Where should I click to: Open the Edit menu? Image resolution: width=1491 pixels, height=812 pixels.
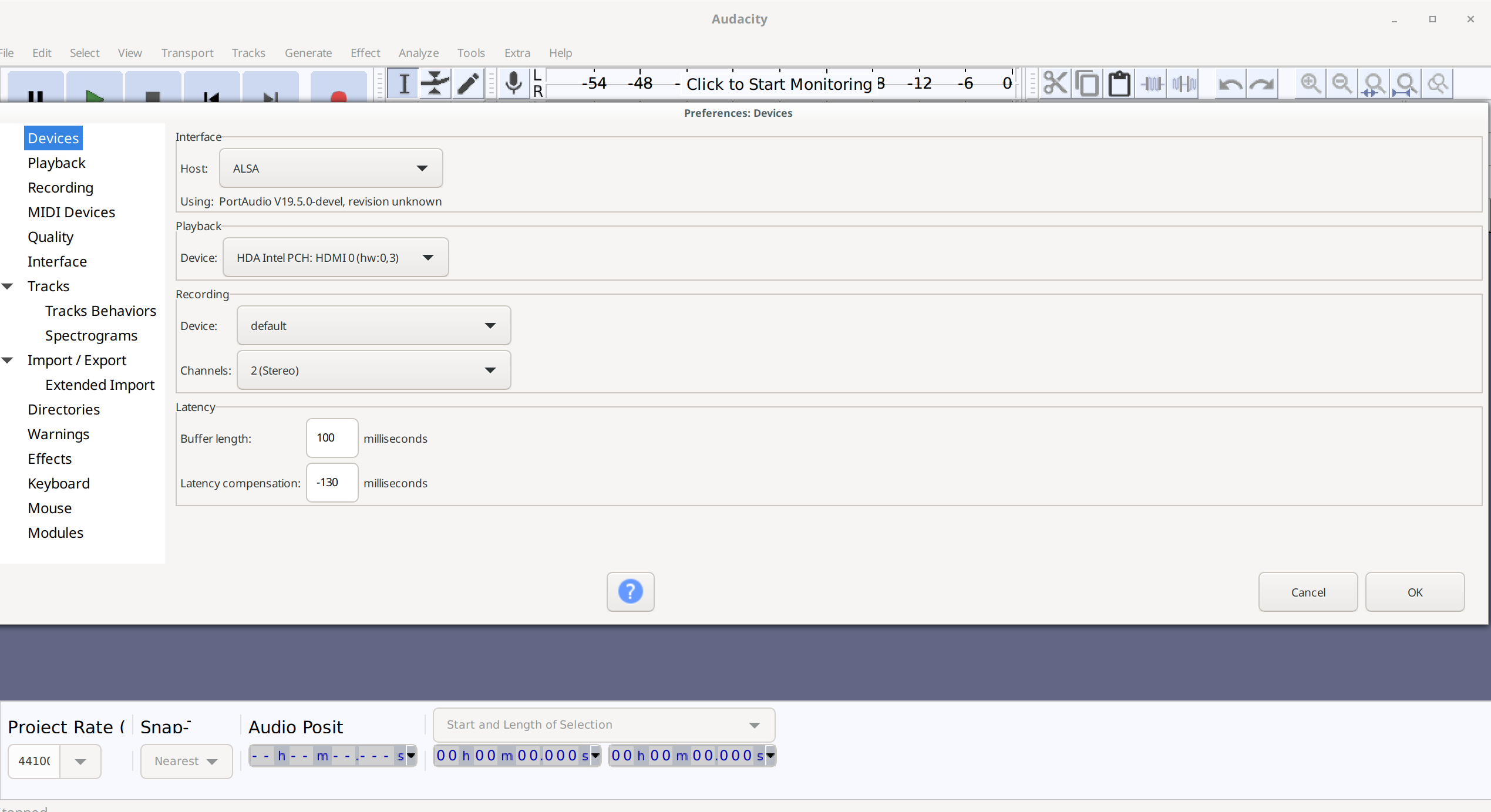(x=42, y=53)
